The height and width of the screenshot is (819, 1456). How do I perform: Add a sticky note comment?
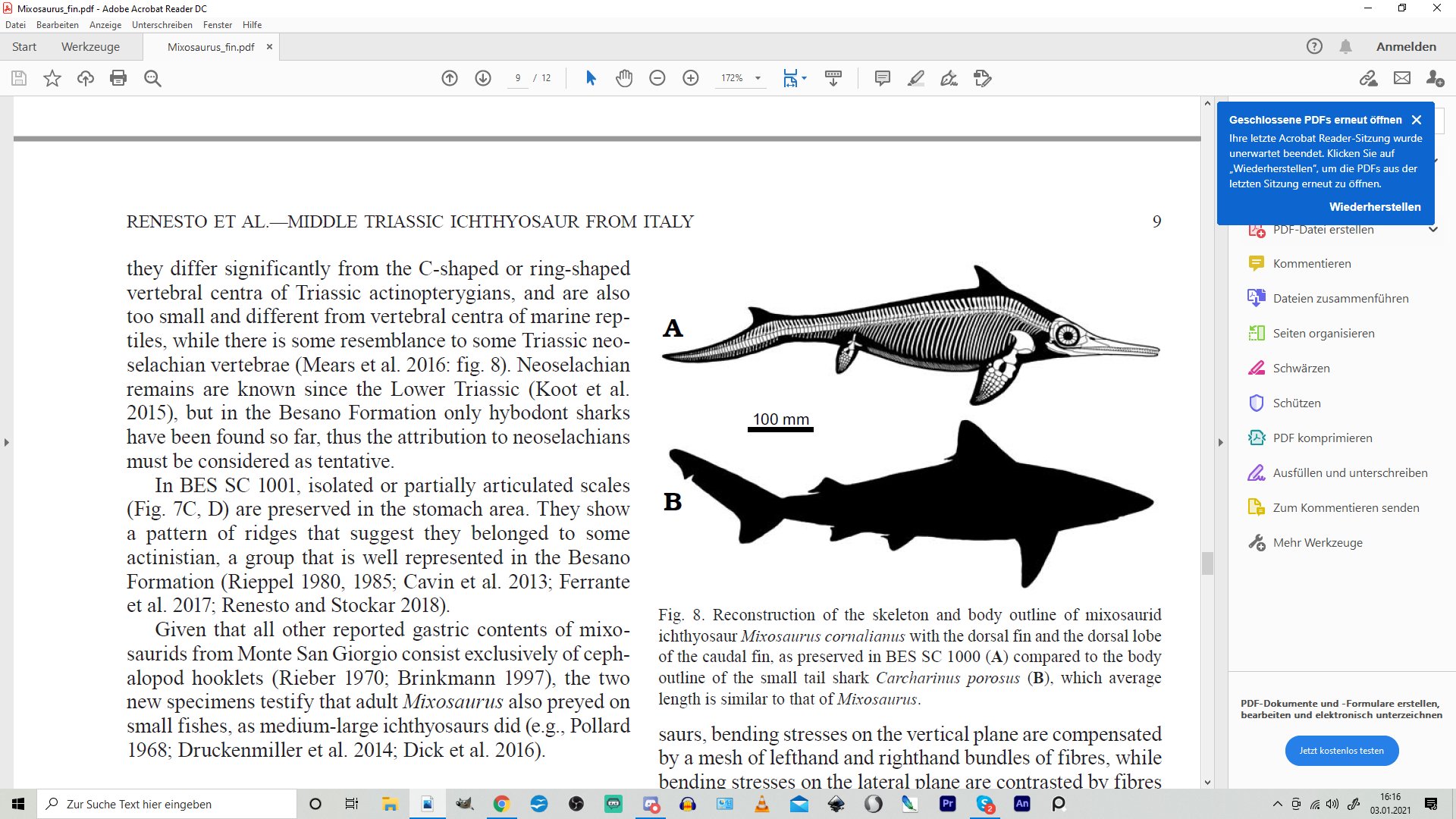click(882, 78)
